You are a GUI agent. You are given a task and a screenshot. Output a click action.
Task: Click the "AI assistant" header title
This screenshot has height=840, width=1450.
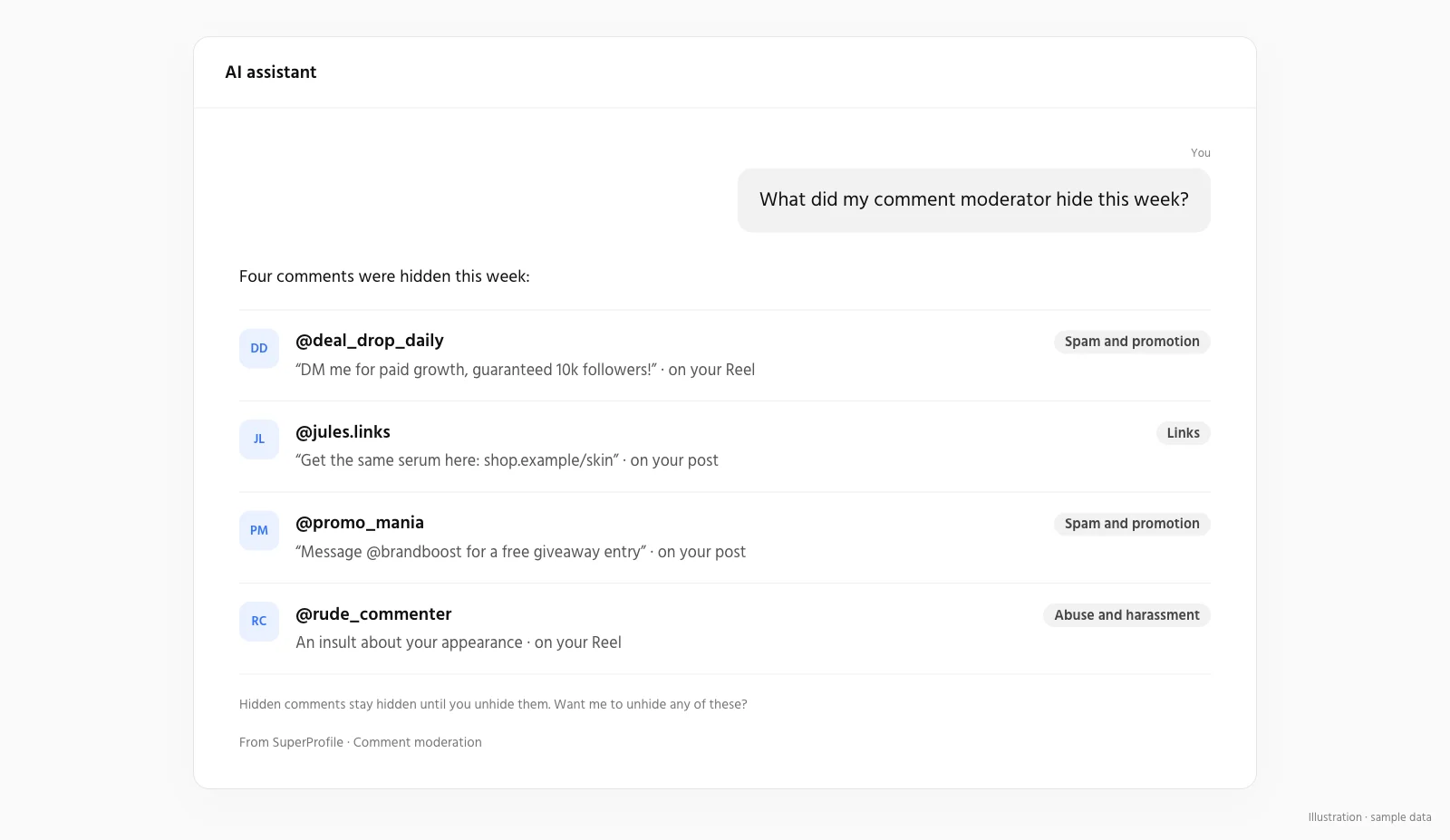pos(271,72)
